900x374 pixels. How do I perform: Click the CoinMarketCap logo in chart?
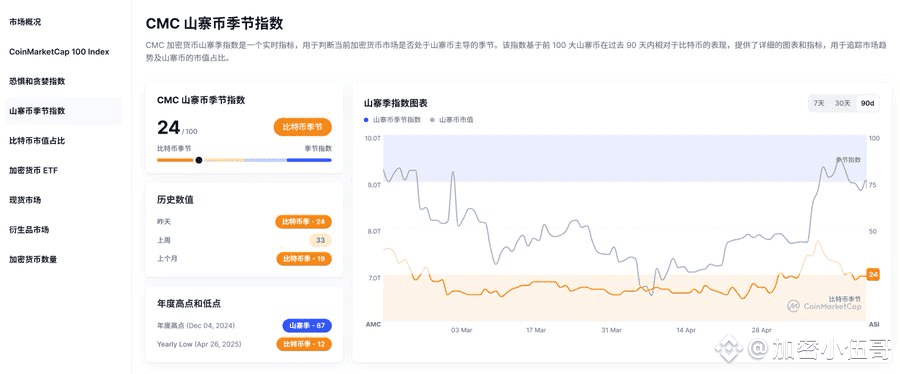point(824,306)
